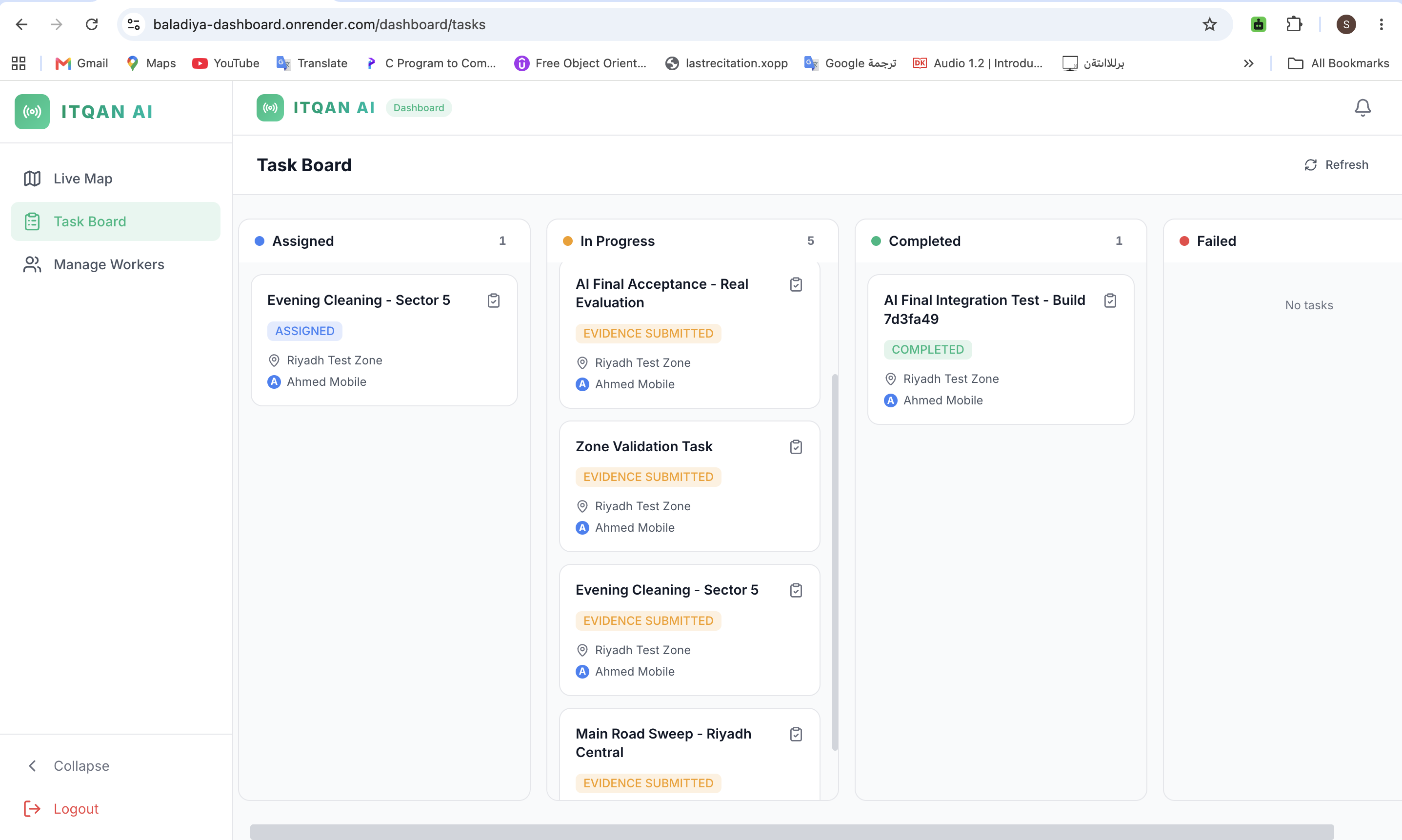1402x840 pixels.
Task: Select Task Board in sidebar
Action: tap(116, 221)
